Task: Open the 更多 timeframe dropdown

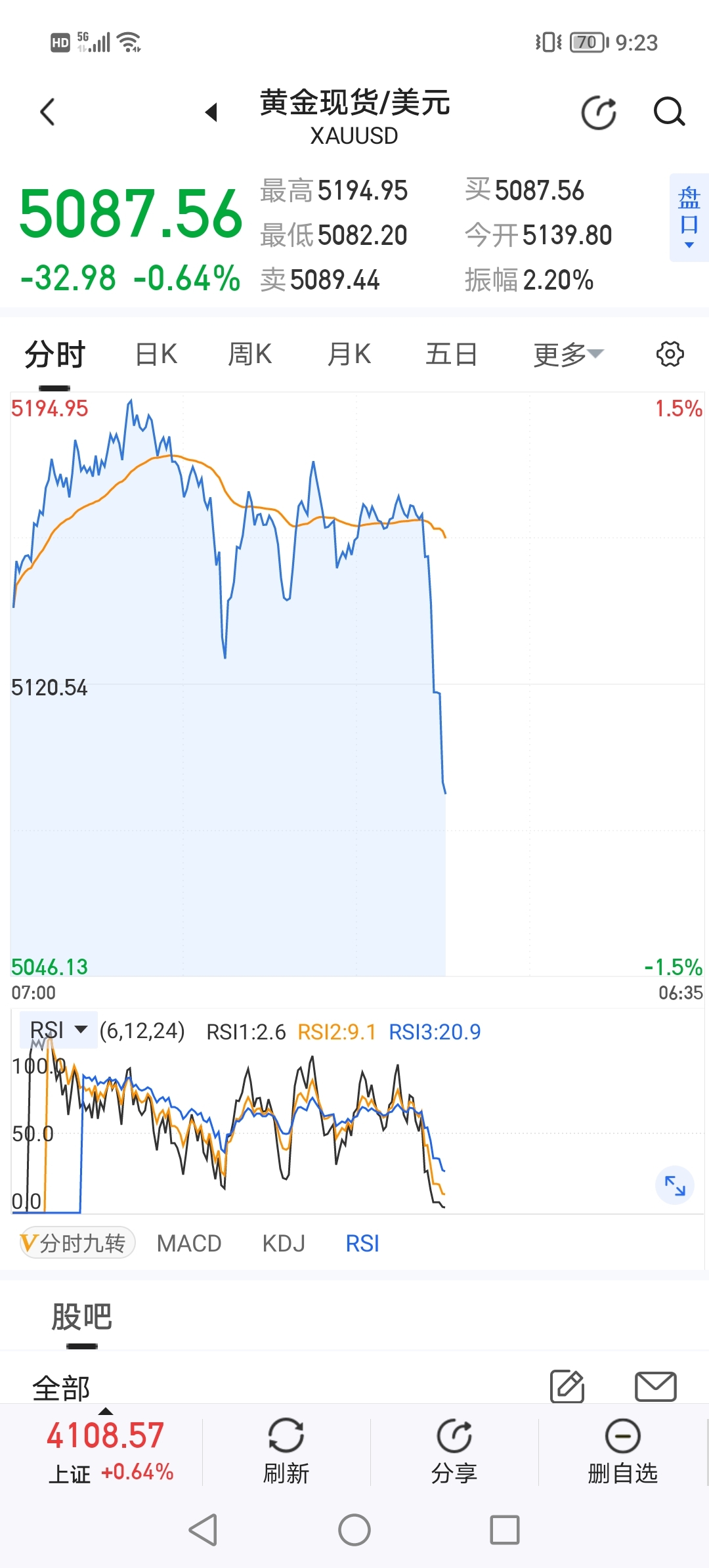Action: tap(568, 355)
